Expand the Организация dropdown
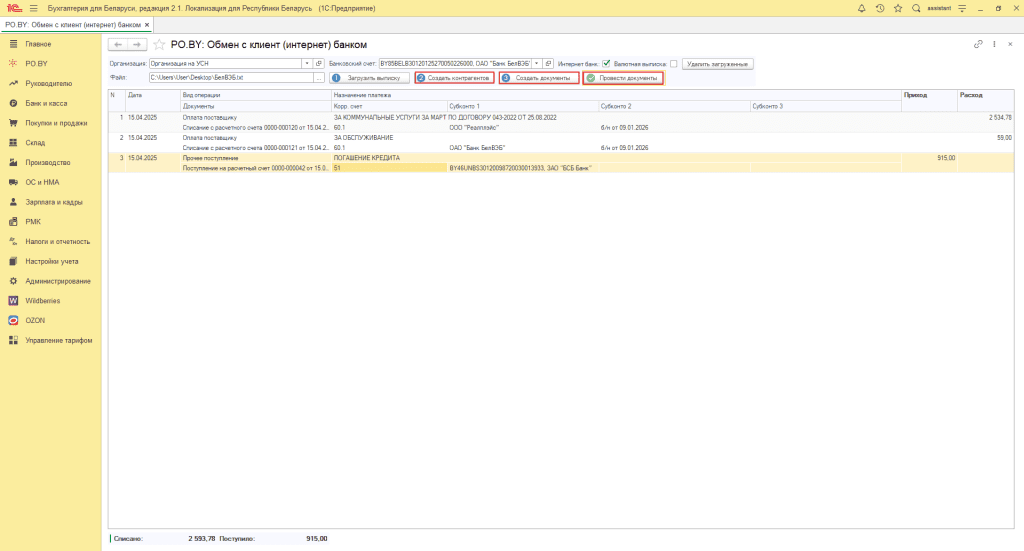Image resolution: width=1024 pixels, height=551 pixels. pos(306,64)
